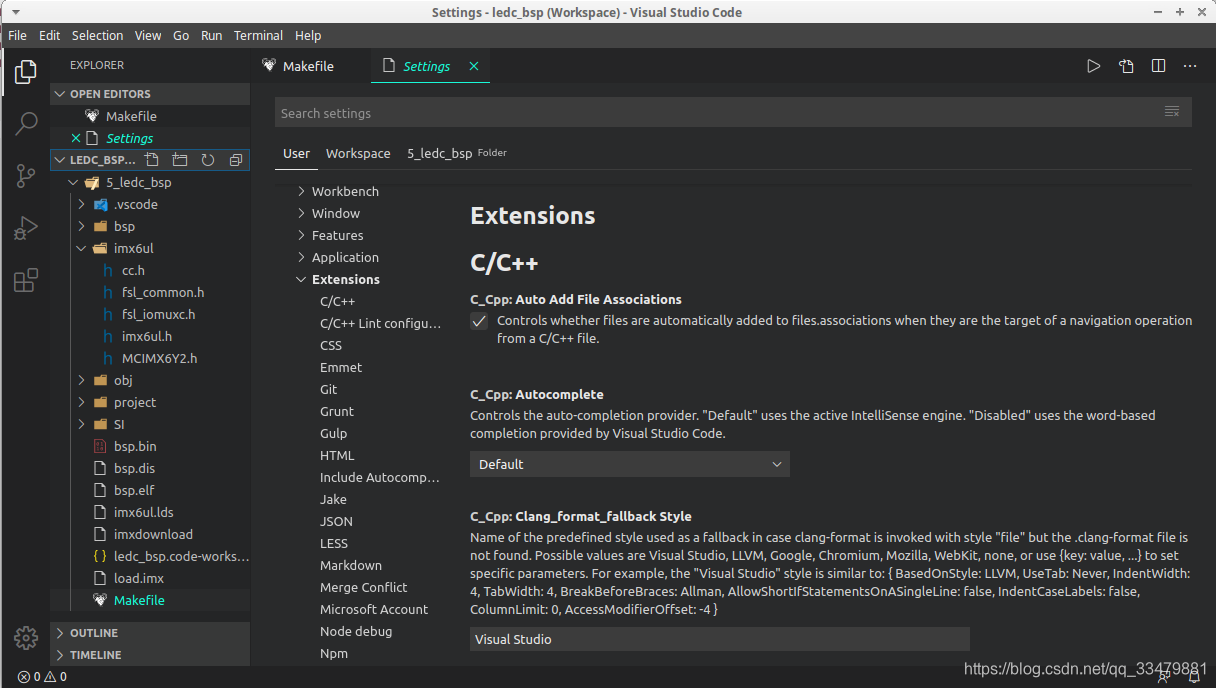Open the Autocomplete Default dropdown
The height and width of the screenshot is (688, 1216).
pos(630,464)
